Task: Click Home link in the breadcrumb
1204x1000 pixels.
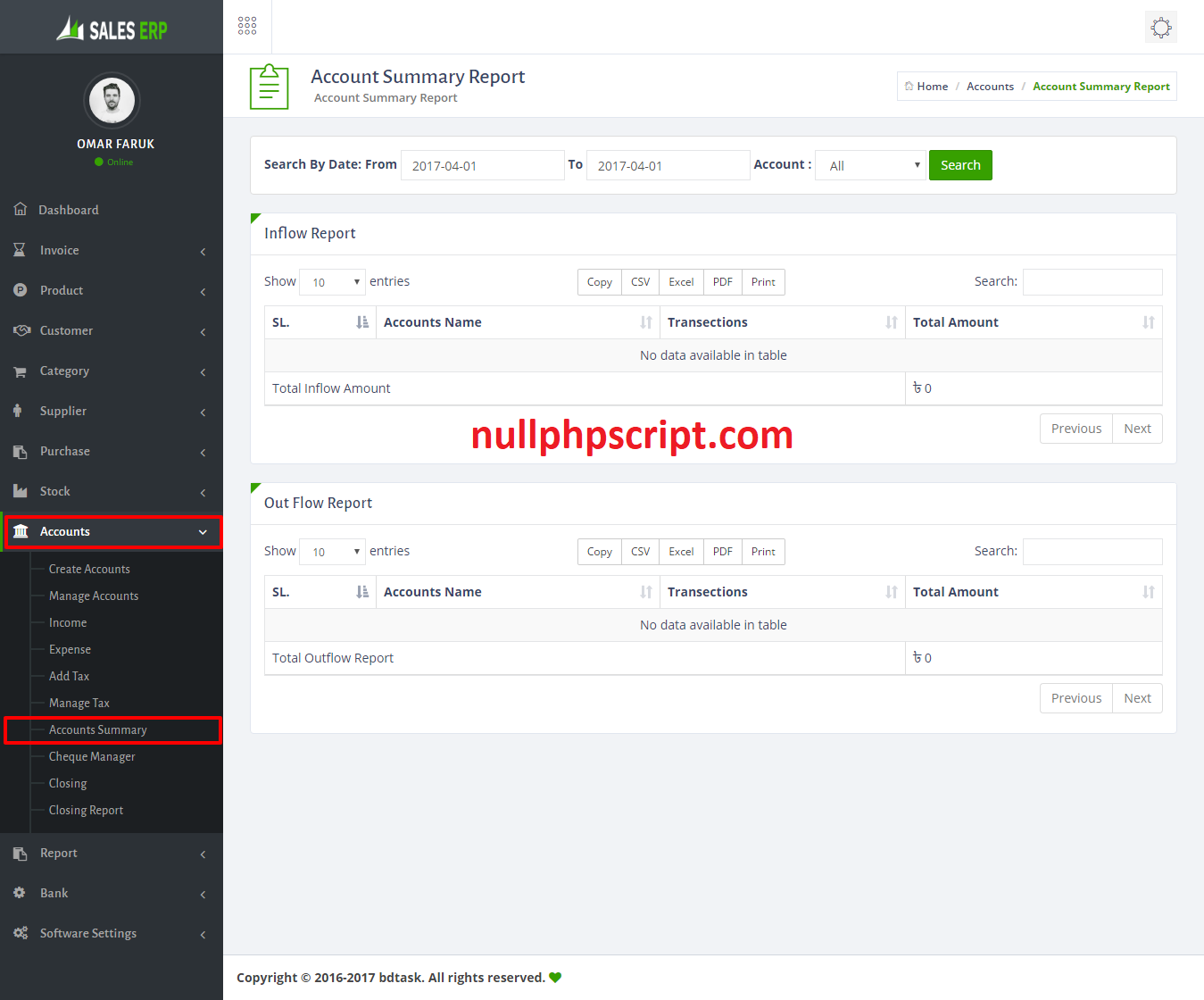Action: (x=932, y=87)
